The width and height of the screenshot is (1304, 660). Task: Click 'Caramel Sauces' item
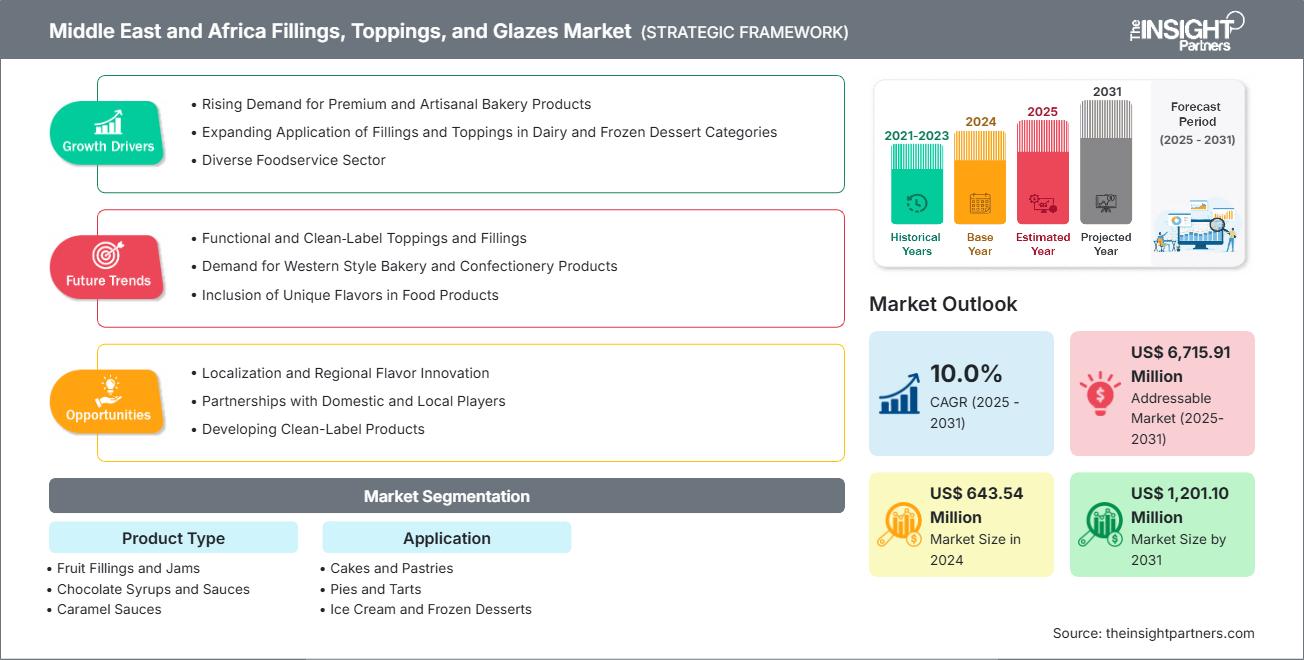pos(109,609)
